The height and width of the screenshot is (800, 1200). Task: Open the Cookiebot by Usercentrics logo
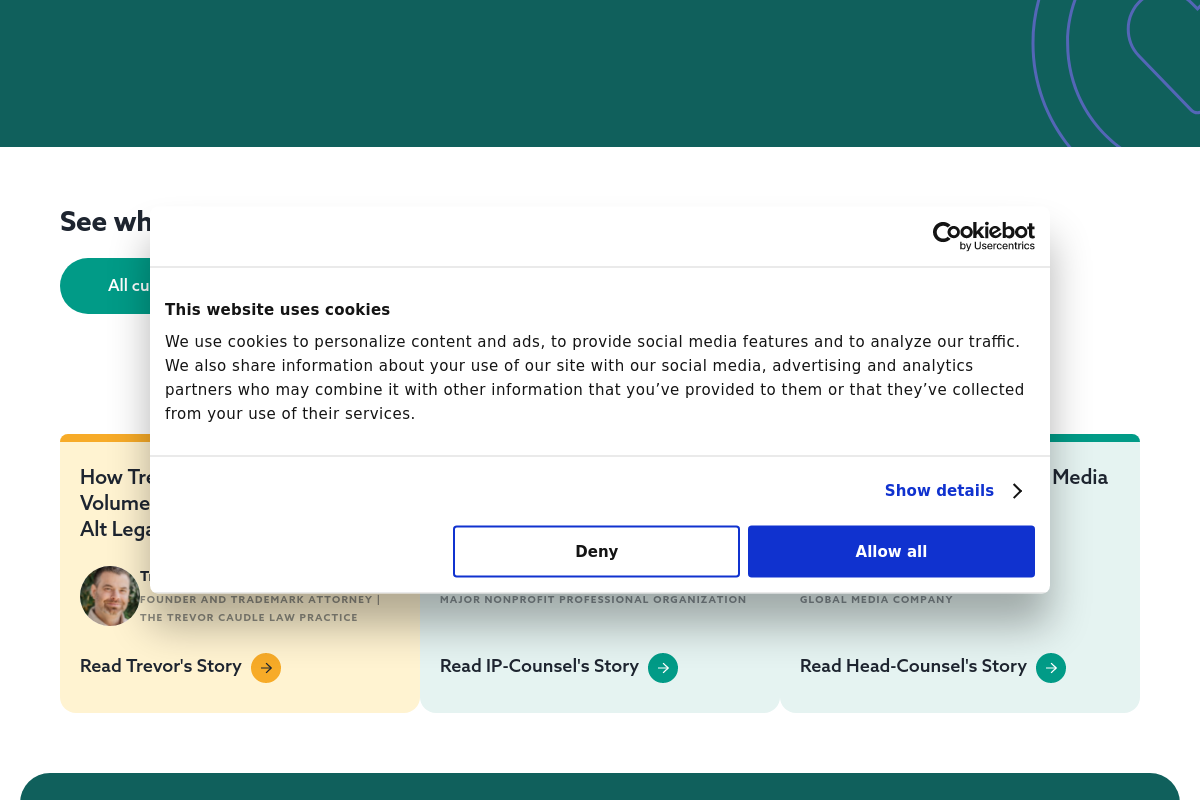984,236
